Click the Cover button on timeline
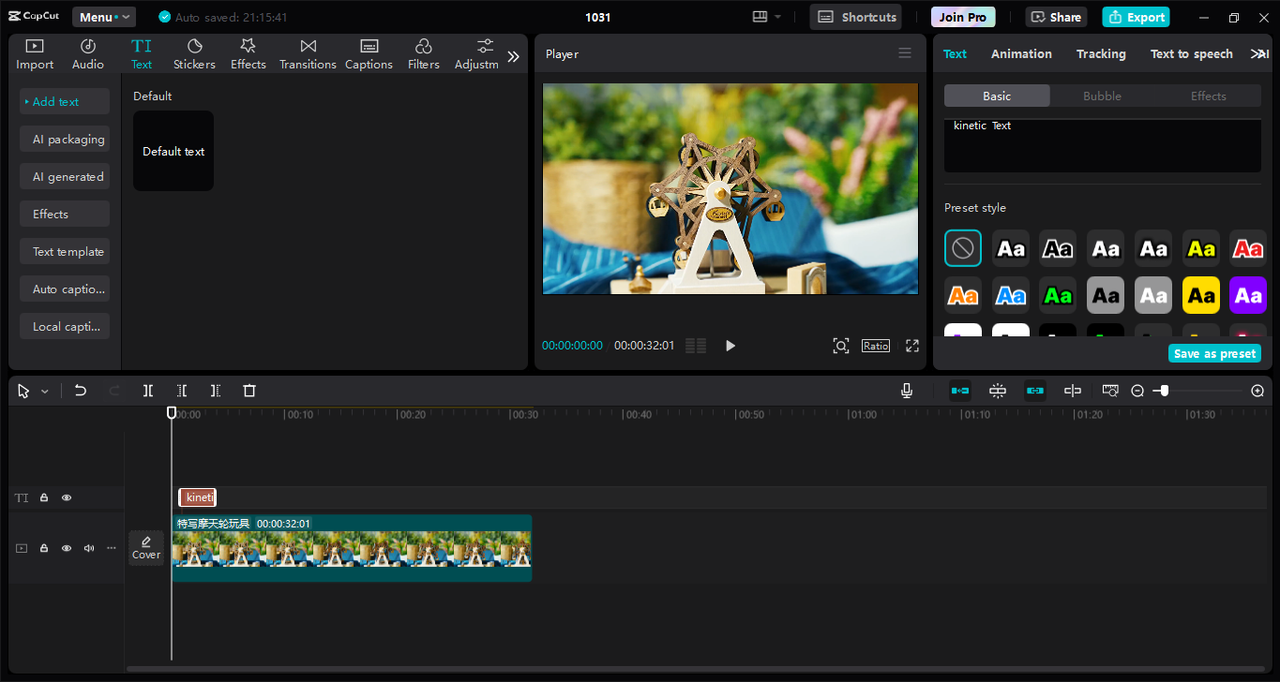 coord(146,548)
